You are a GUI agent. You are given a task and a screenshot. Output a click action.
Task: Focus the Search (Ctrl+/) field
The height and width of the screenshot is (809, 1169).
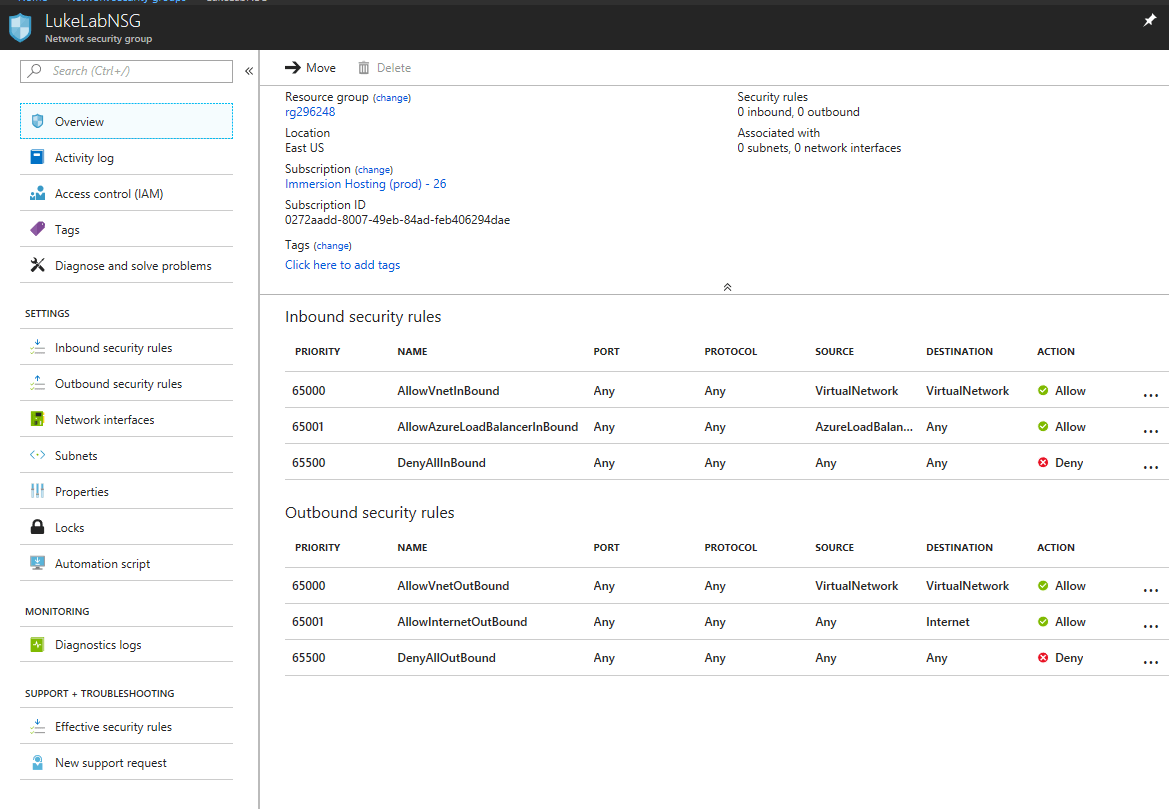[x=126, y=71]
